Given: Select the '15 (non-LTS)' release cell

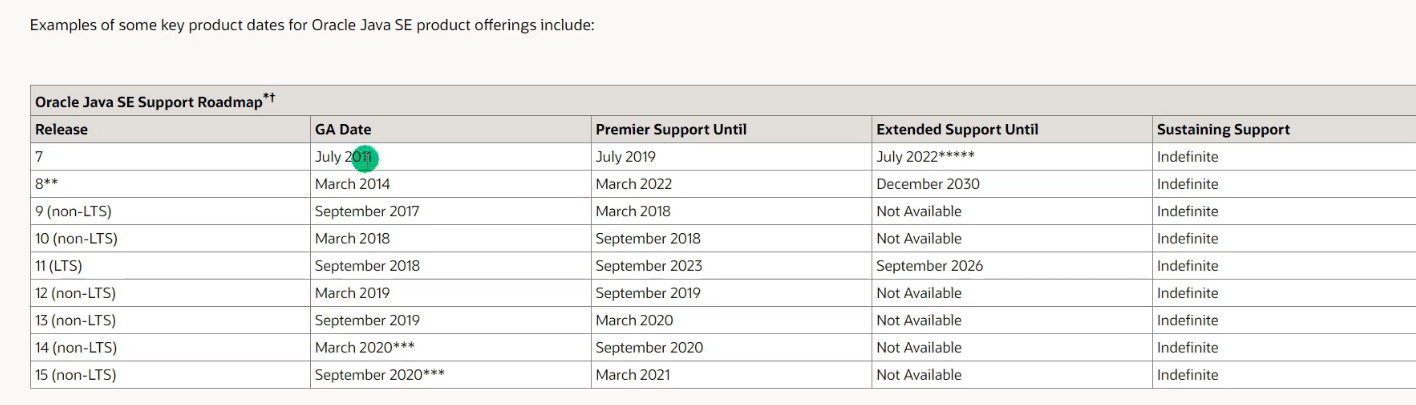Looking at the screenshot, I should (x=75, y=375).
